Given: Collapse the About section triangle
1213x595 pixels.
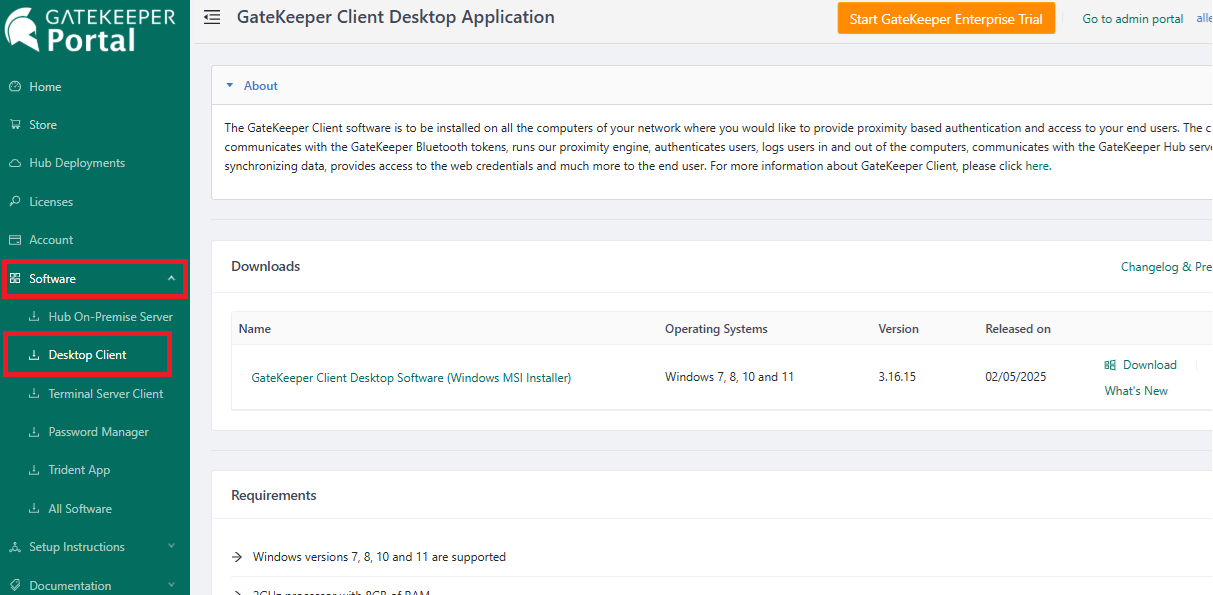Looking at the screenshot, I should [229, 86].
